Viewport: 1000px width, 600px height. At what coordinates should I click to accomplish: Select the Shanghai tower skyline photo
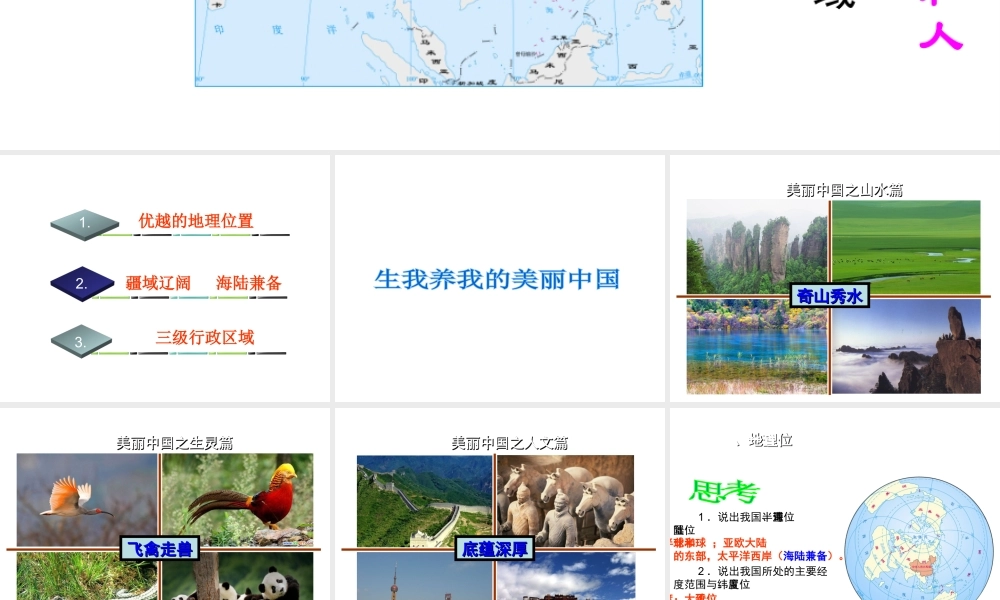(424, 576)
